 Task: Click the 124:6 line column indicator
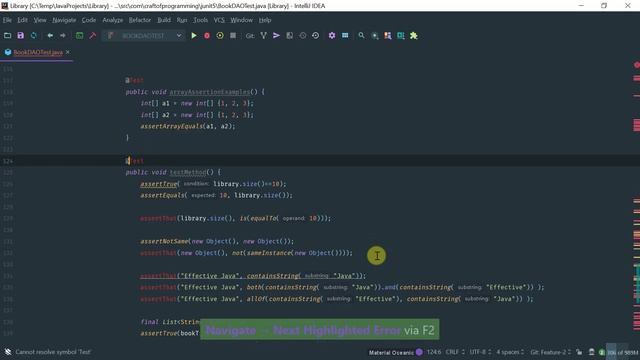pos(433,352)
